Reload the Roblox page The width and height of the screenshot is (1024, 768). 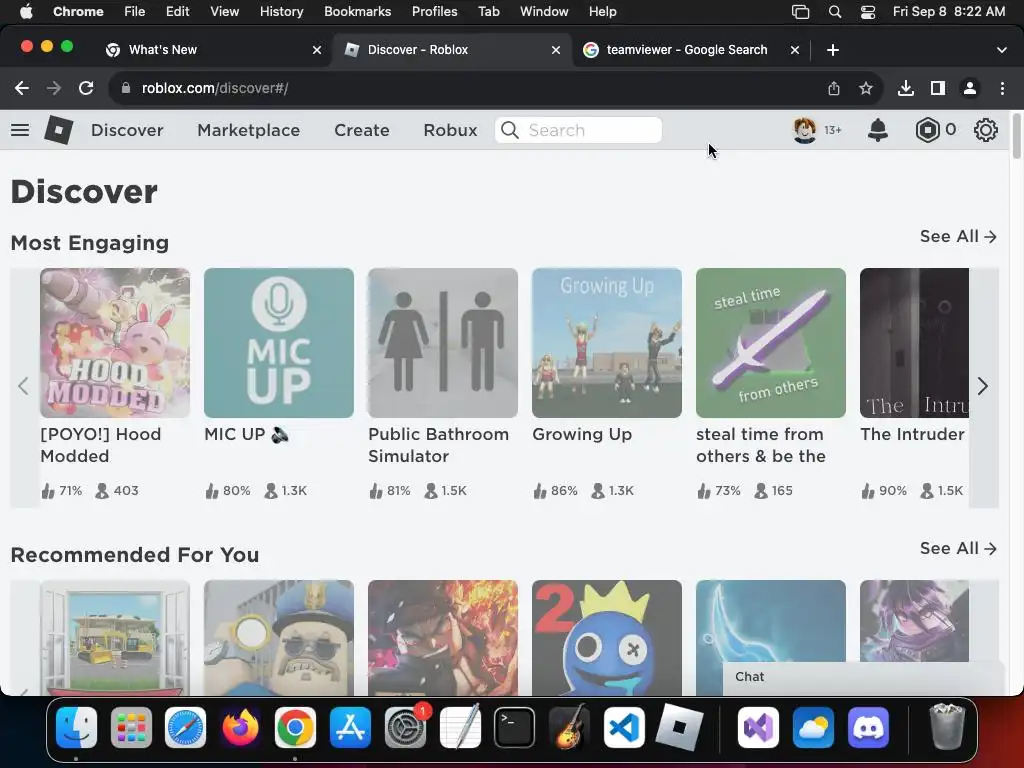(x=86, y=88)
